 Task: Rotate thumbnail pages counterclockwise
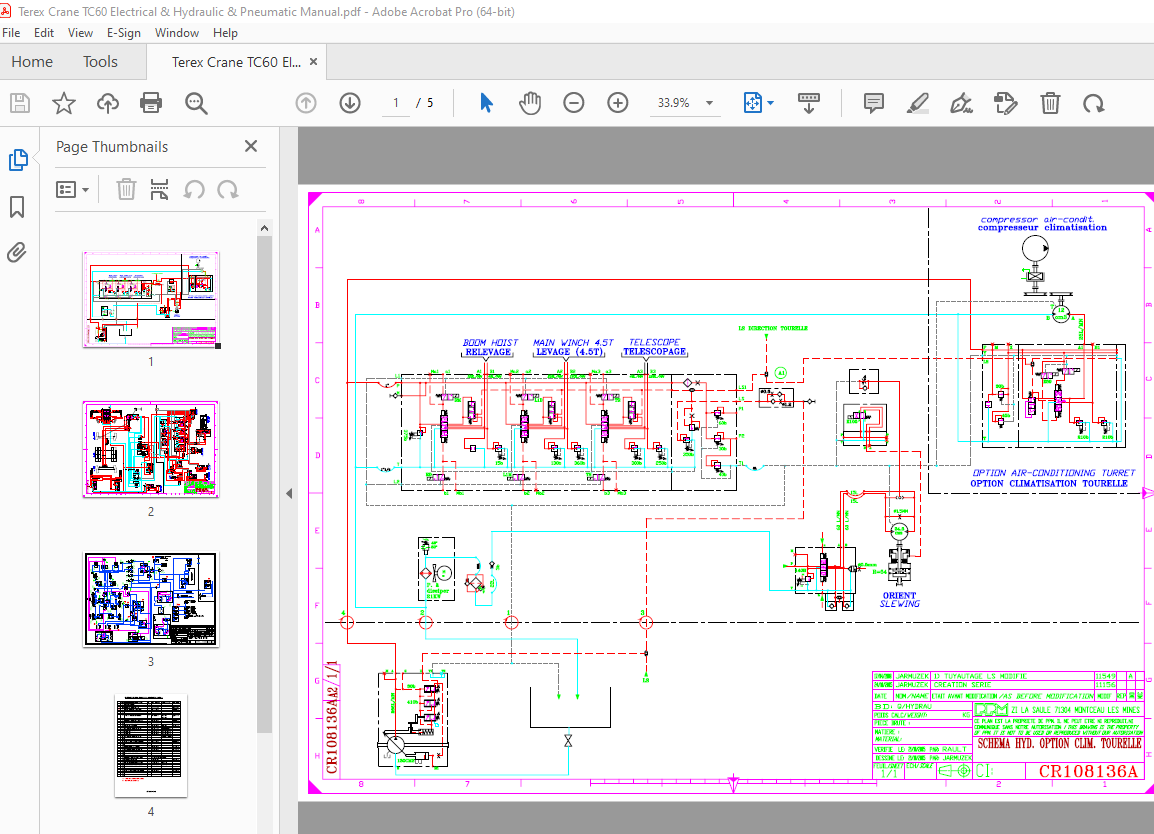pyautogui.click(x=194, y=190)
